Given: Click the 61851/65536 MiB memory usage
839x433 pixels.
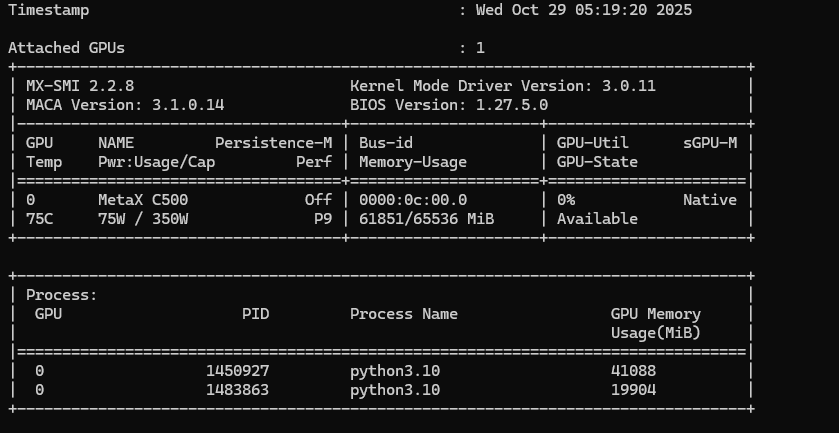Looking at the screenshot, I should (426, 219).
